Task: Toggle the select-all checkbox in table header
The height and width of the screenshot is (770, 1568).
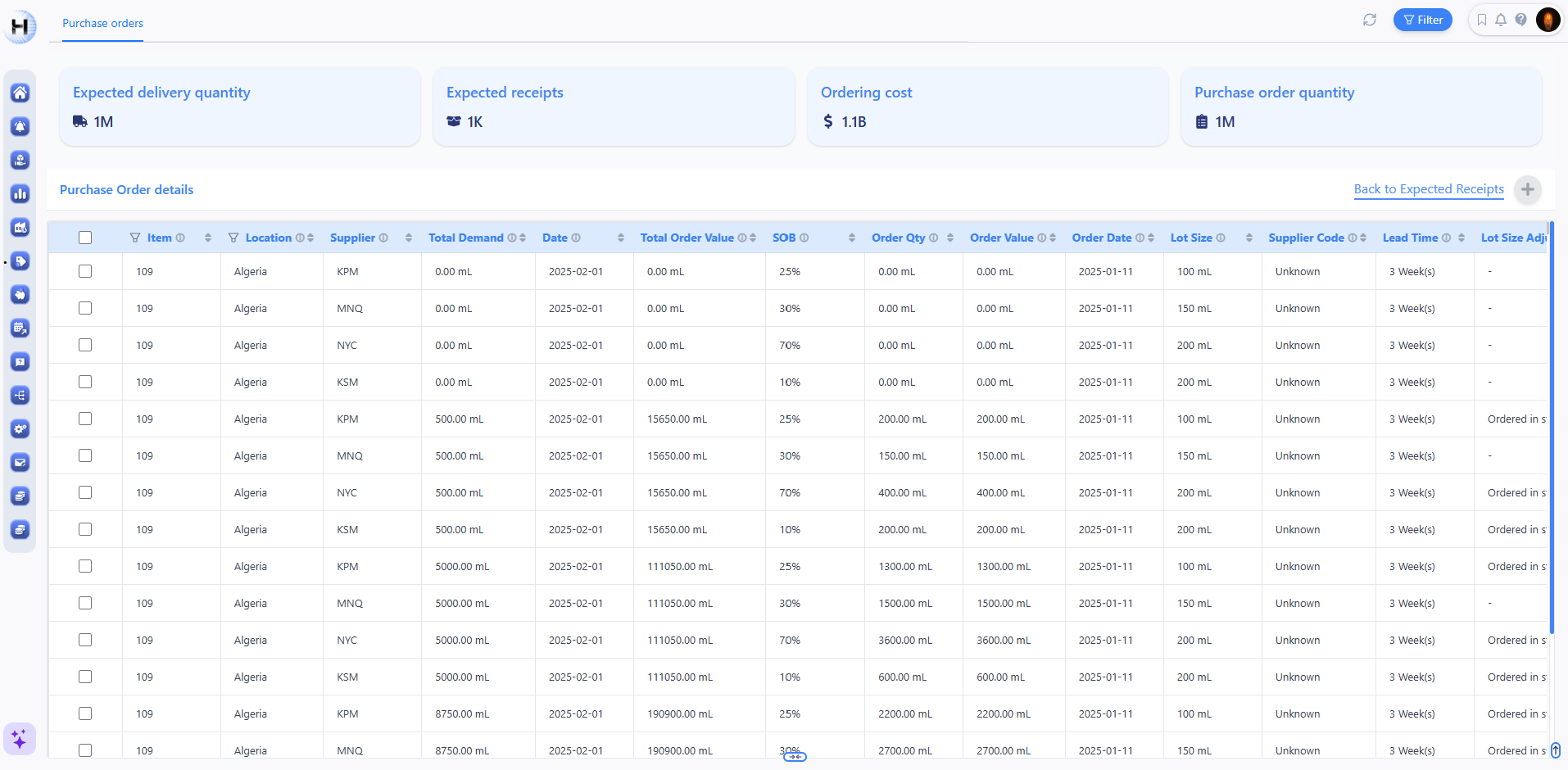Action: pyautogui.click(x=85, y=238)
